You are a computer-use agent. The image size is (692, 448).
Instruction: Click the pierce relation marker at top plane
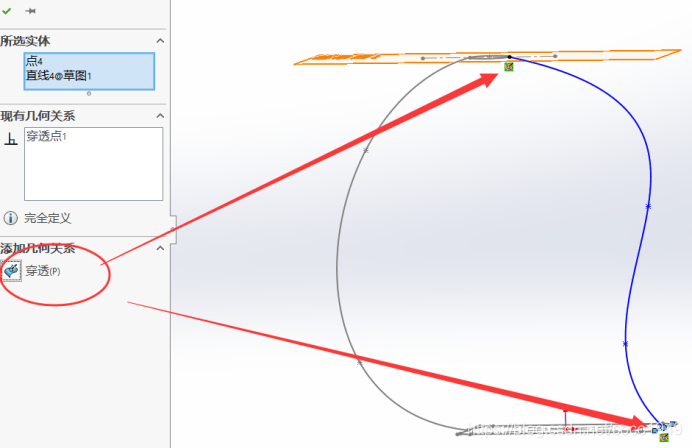point(509,67)
